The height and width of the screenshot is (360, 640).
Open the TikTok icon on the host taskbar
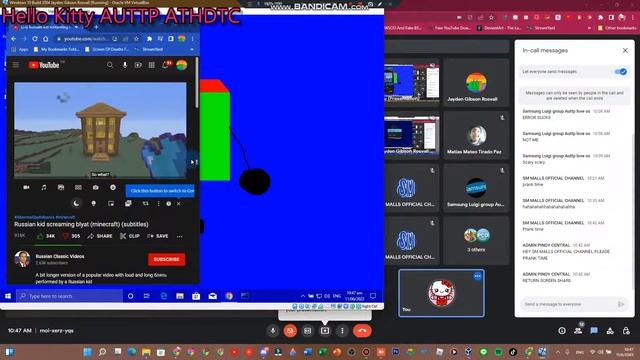(513, 352)
